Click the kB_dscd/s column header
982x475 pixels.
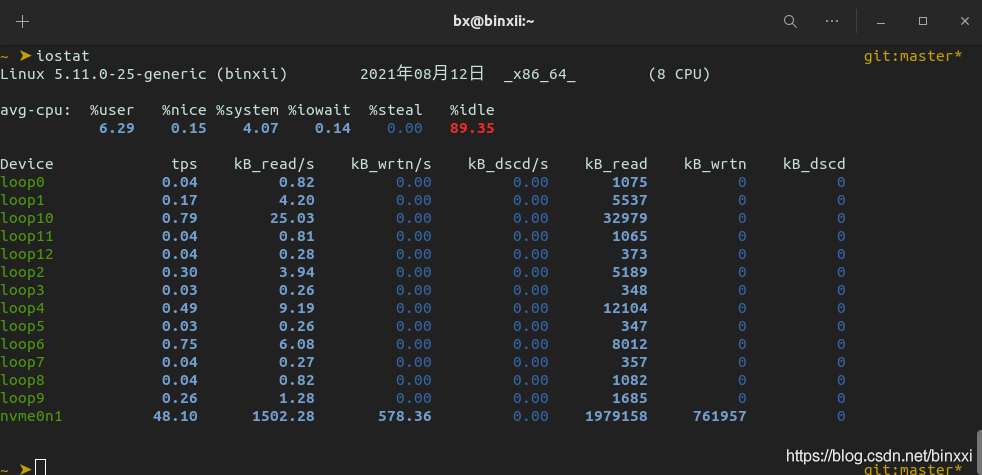509,164
